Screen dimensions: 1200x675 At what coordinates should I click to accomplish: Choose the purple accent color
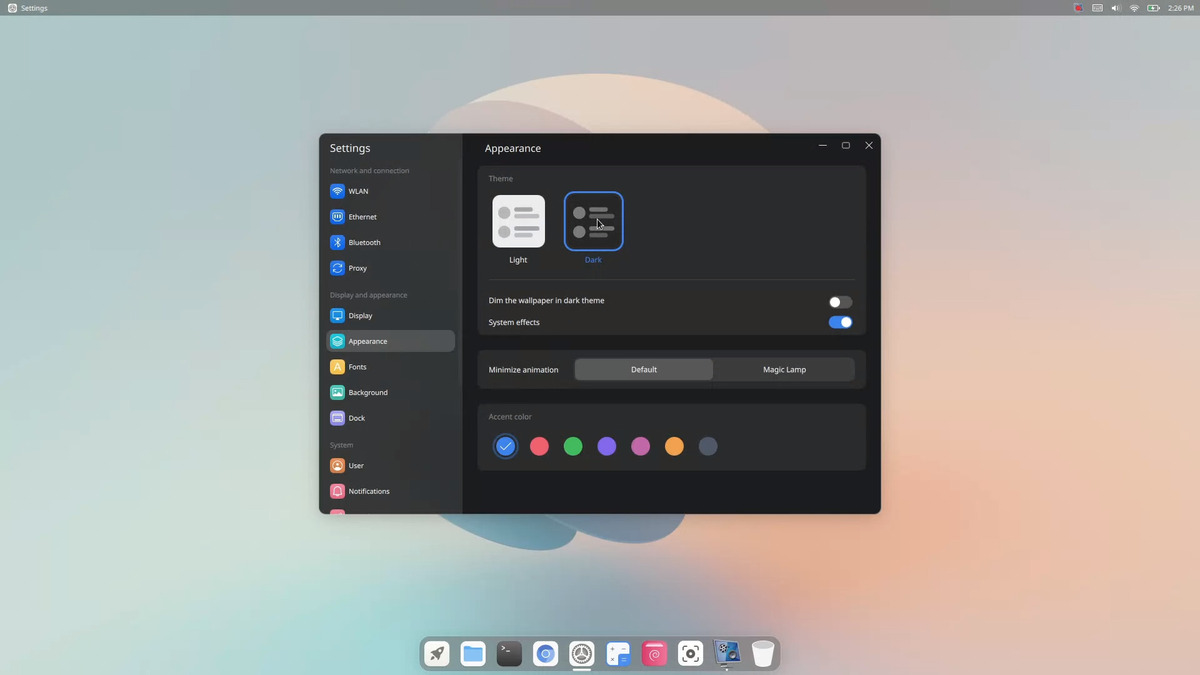point(607,447)
